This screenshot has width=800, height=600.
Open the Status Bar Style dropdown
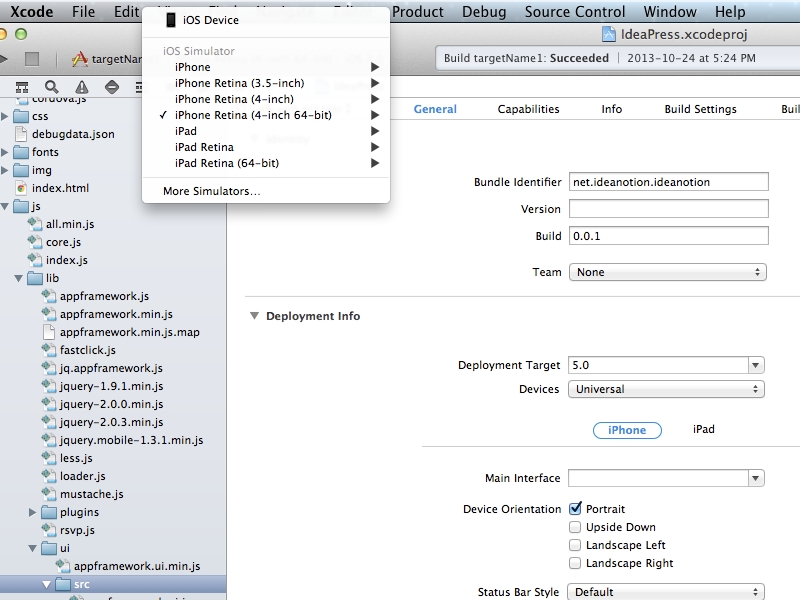666,592
